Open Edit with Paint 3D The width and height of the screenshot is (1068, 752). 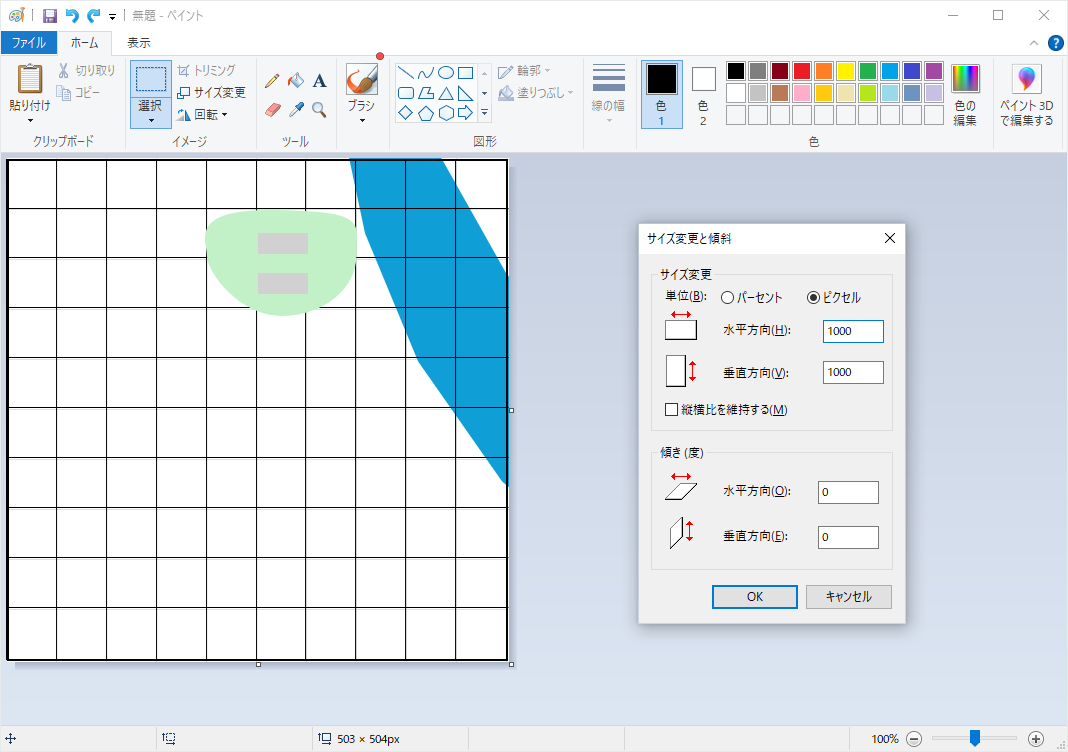coord(1026,95)
